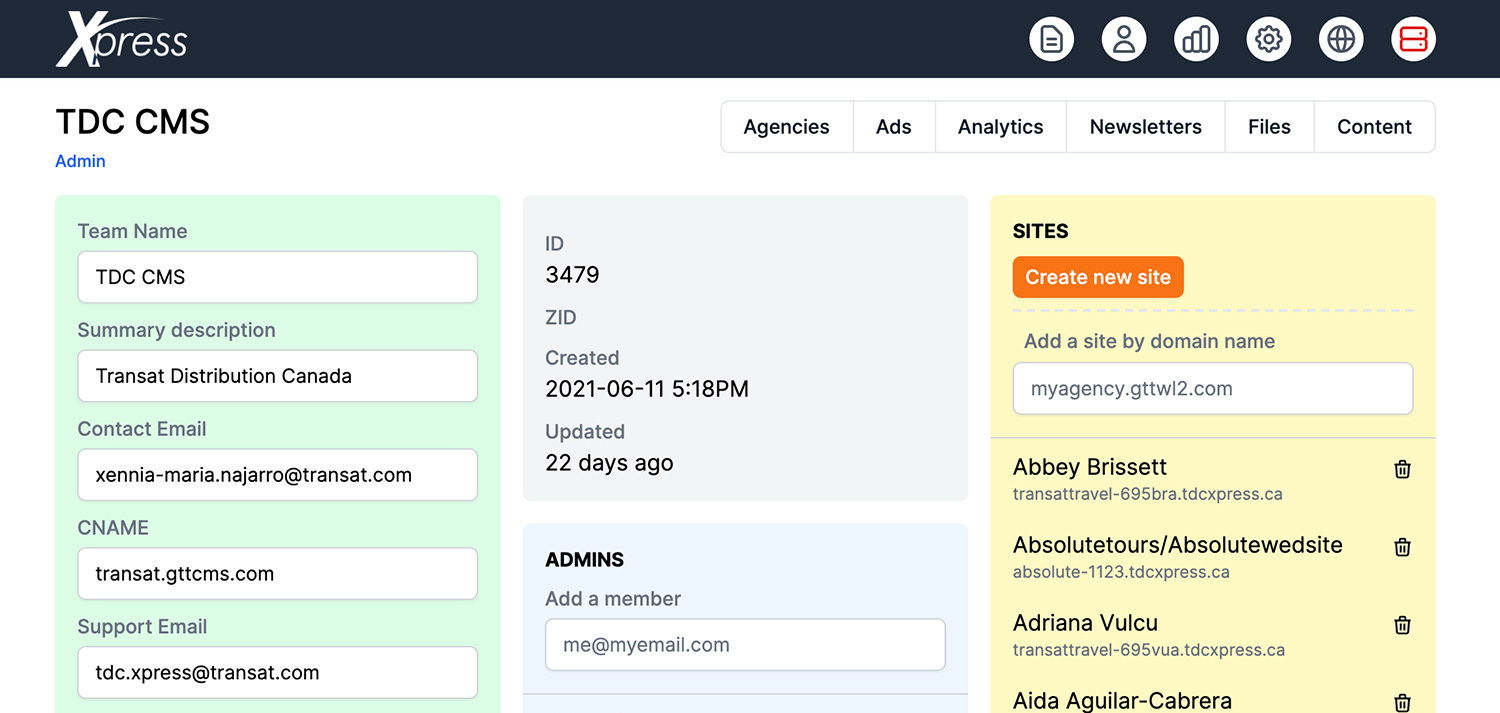The height and width of the screenshot is (713, 1500).
Task: Switch to the Analytics tab
Action: (1000, 127)
